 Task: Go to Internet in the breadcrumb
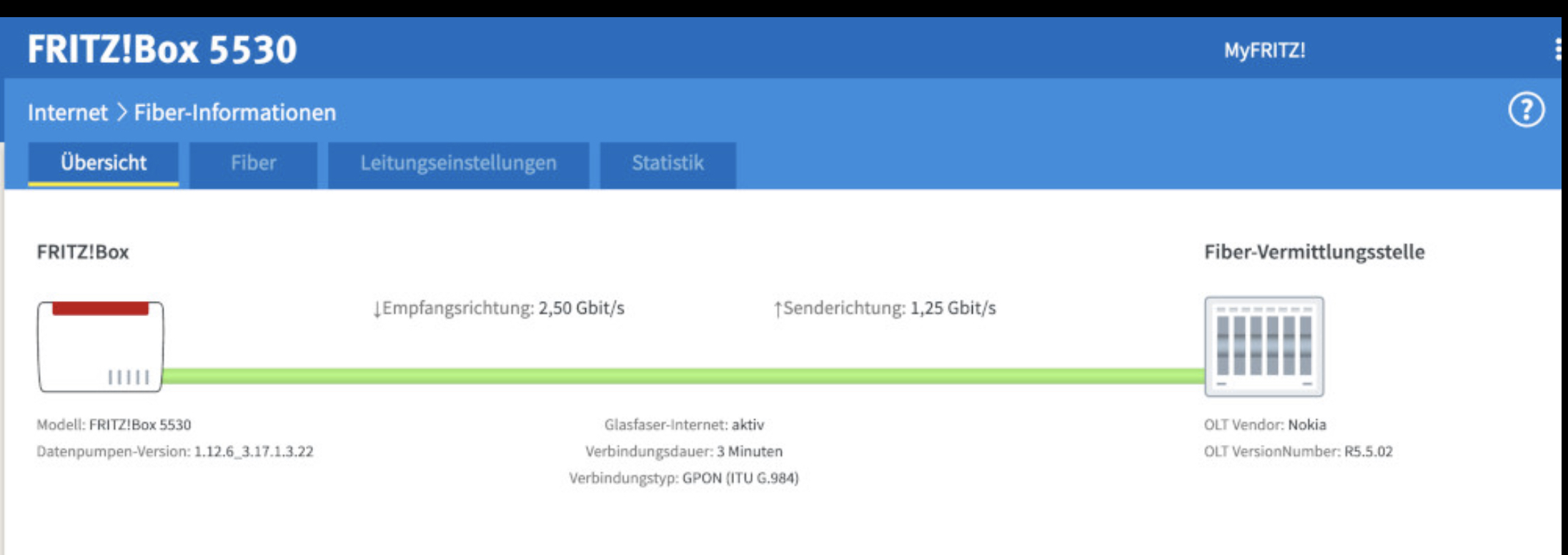click(67, 112)
